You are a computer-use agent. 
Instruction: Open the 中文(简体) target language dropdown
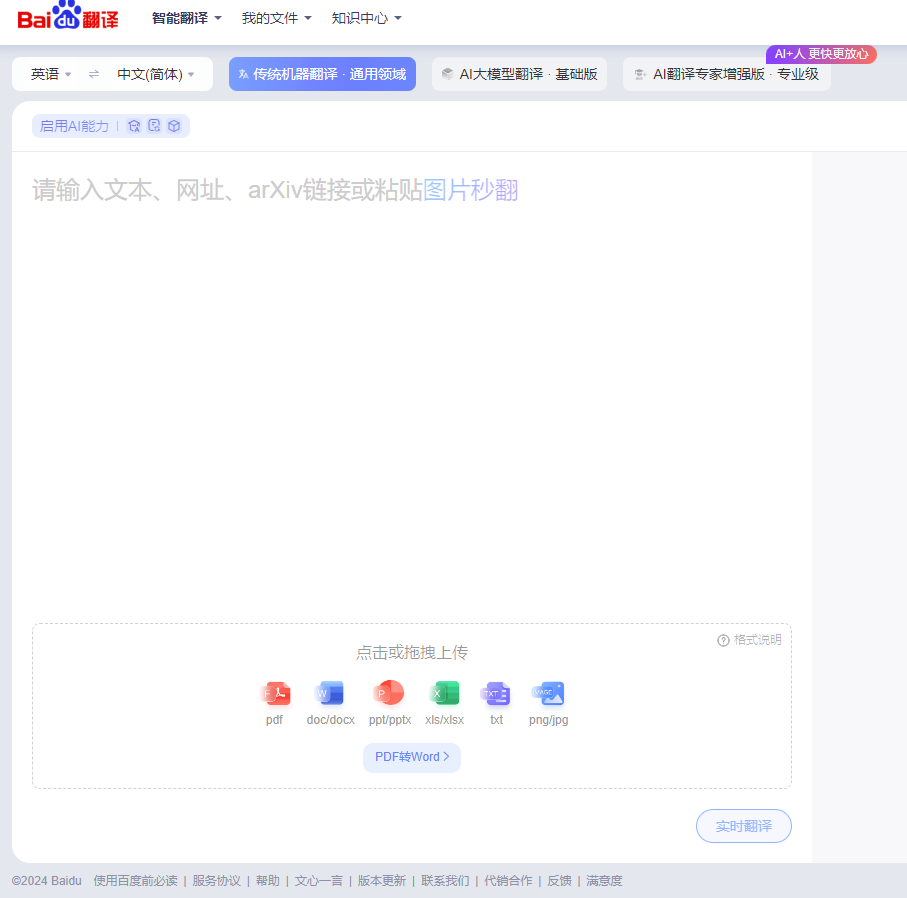click(x=156, y=74)
